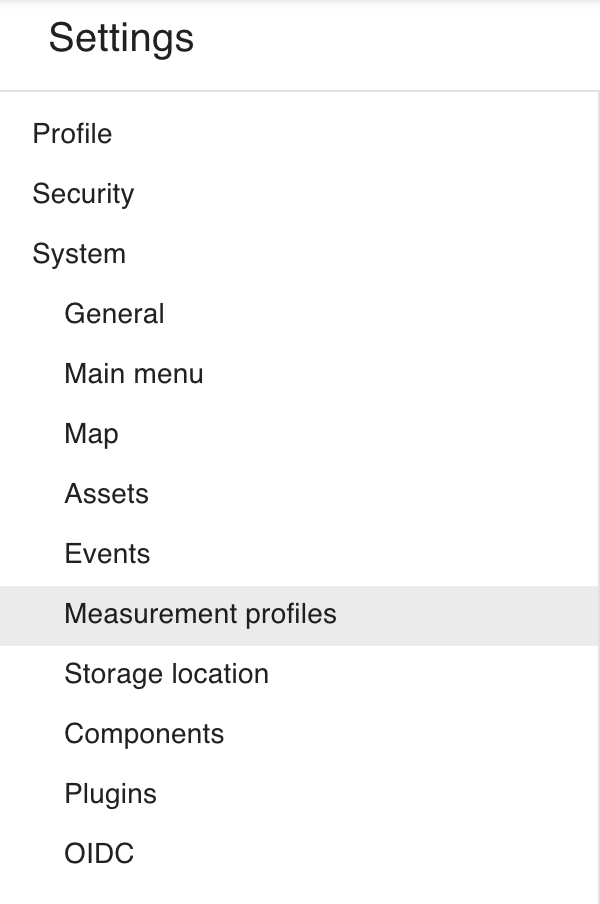Switch to the Profile section
600x904 pixels.
[x=72, y=134]
